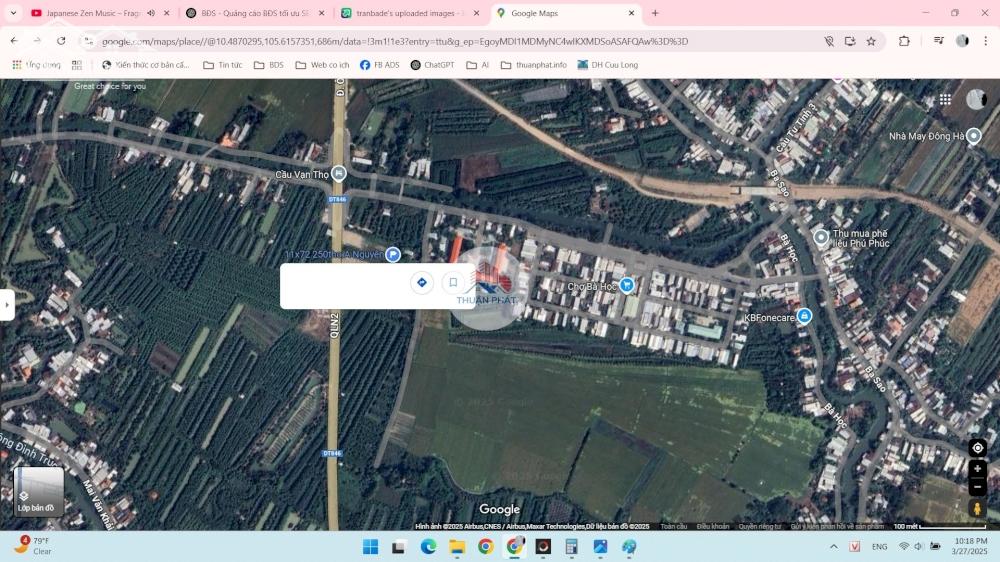Reload the current page
Image resolution: width=1000 pixels, height=562 pixels.
tap(61, 41)
